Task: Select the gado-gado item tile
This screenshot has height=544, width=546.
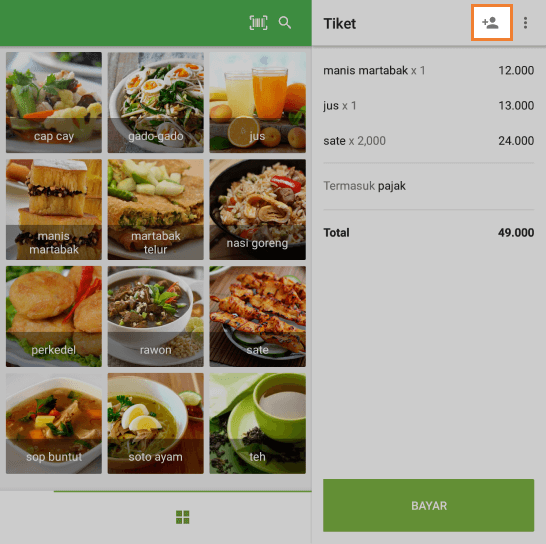Action: point(156,102)
